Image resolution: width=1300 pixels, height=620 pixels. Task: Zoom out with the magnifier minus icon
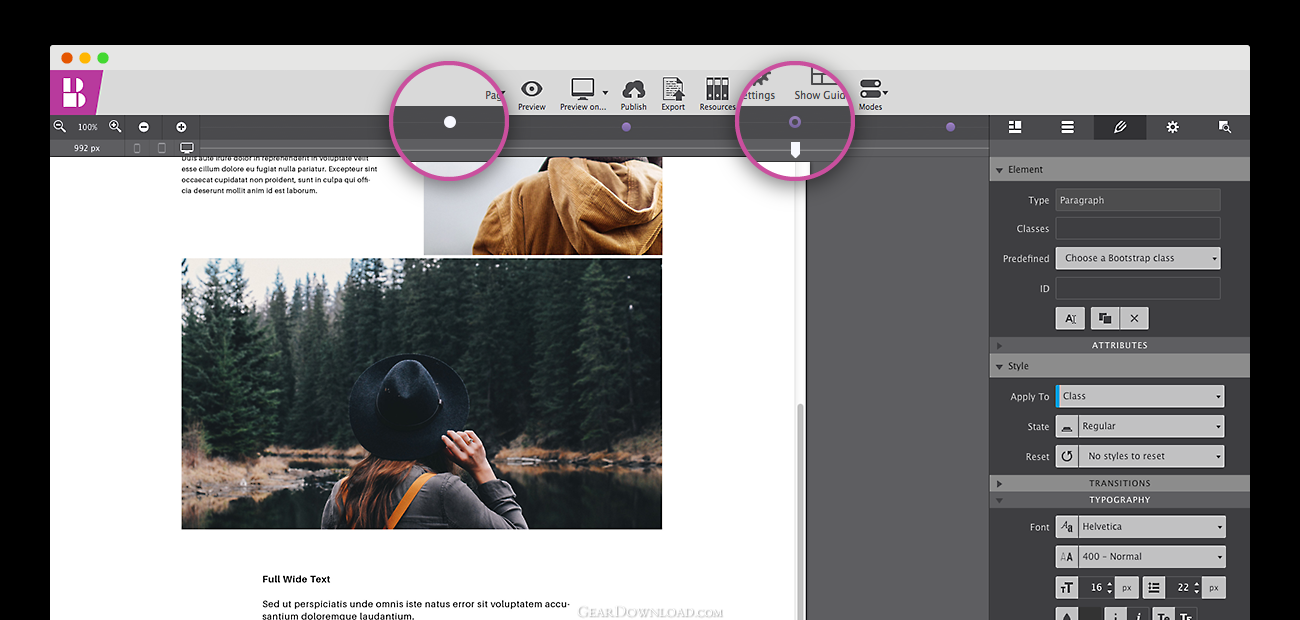coord(60,127)
